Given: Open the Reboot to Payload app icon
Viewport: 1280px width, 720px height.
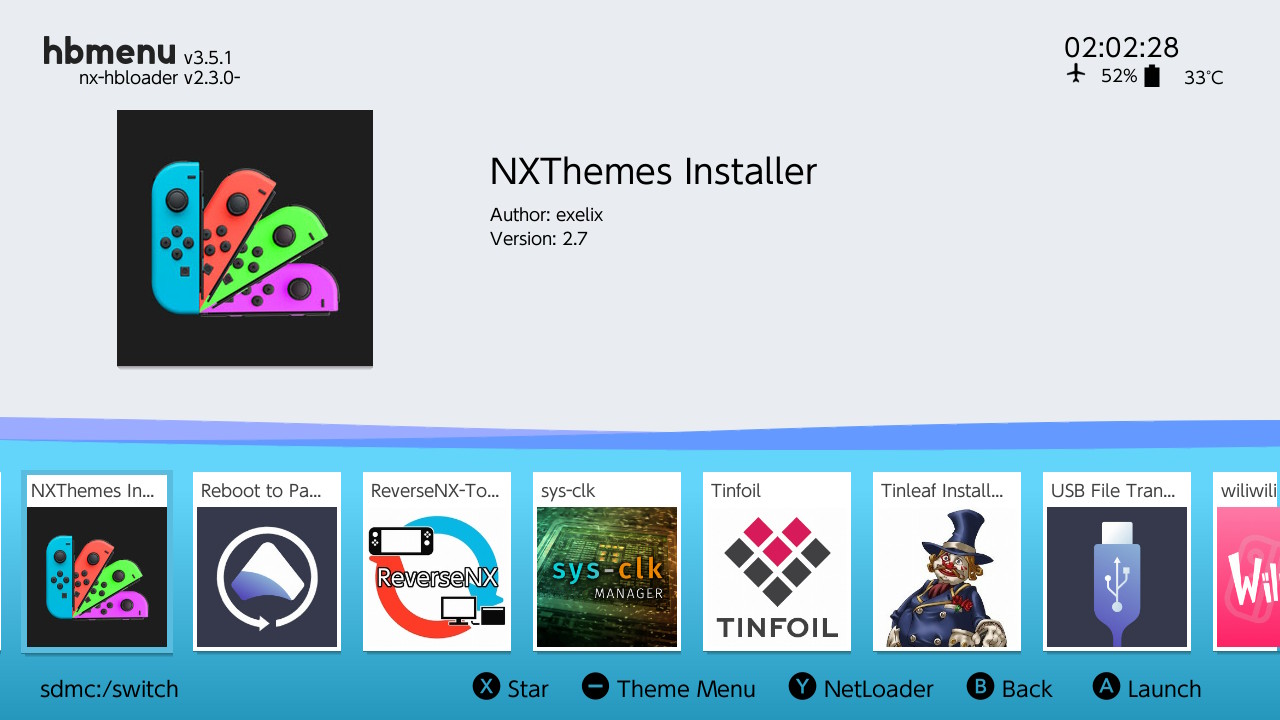Looking at the screenshot, I should 267,577.
